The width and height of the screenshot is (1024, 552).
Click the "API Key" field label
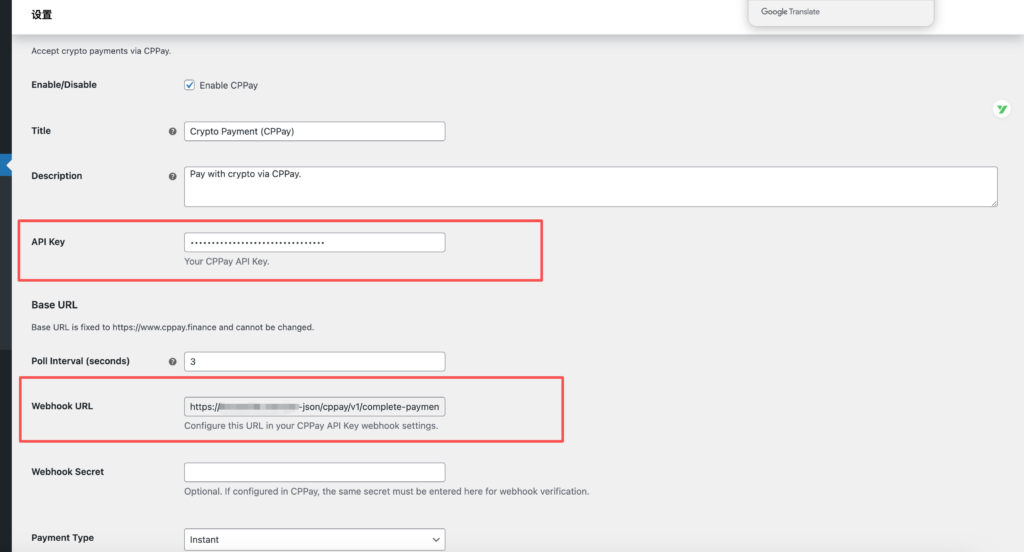click(x=48, y=242)
